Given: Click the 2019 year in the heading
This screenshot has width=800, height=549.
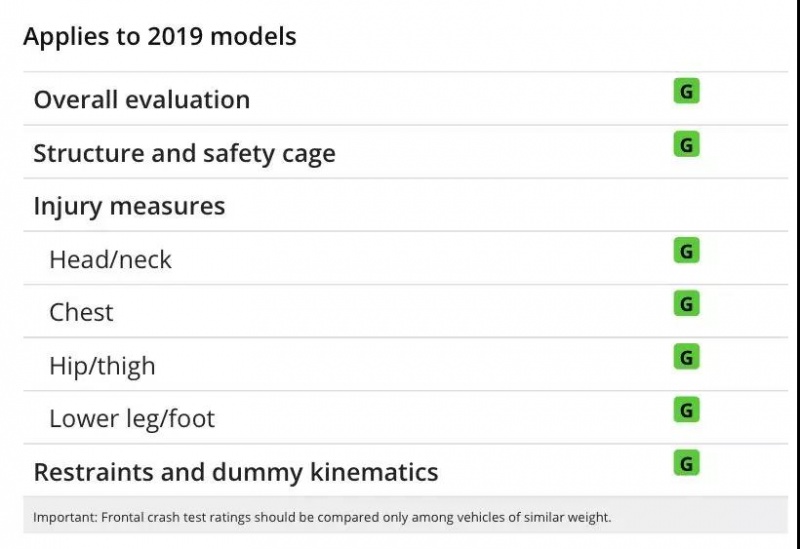Looking at the screenshot, I should coord(174,37).
